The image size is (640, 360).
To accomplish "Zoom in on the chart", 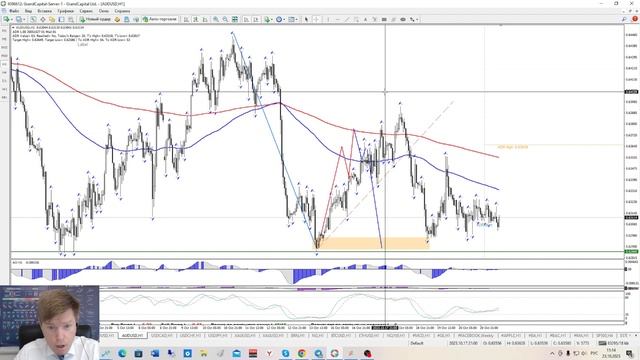I will coord(216,19).
